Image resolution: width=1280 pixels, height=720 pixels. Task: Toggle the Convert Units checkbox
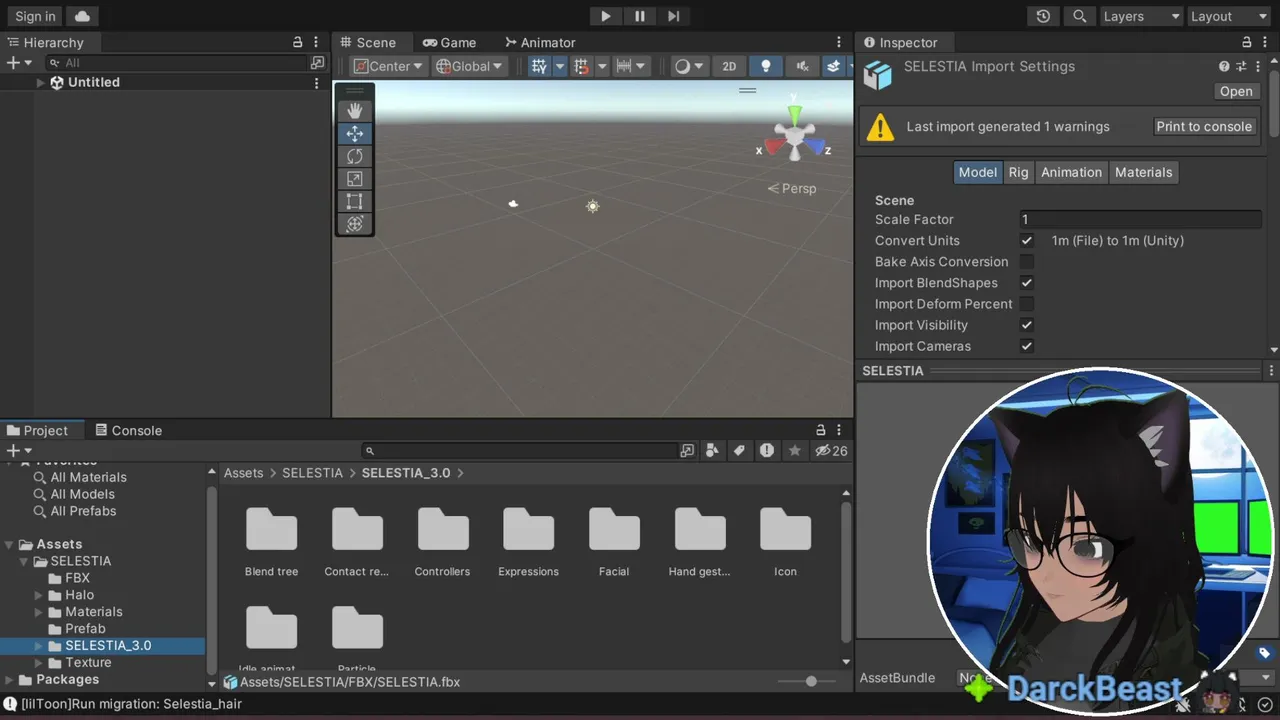[x=1026, y=241]
